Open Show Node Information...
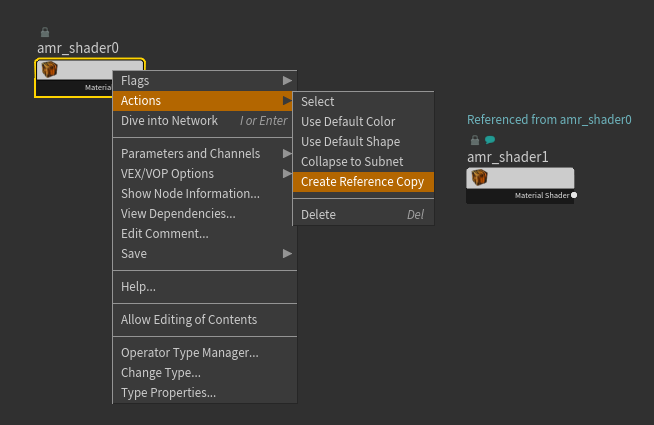The height and width of the screenshot is (425, 654). coord(190,194)
